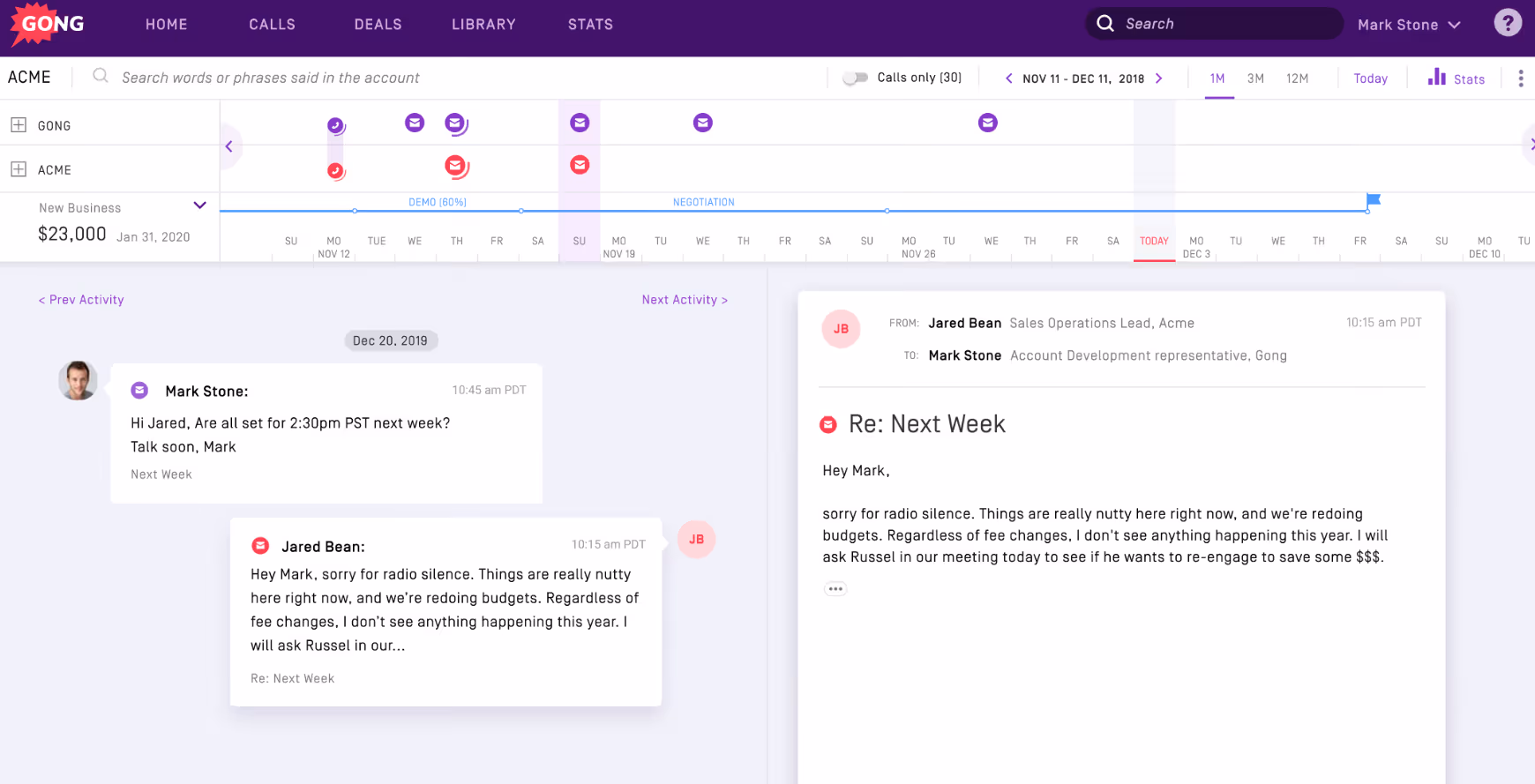Screen dimensions: 1535x784
Task: Click the blue flag deal close marker
Action: 1373,201
